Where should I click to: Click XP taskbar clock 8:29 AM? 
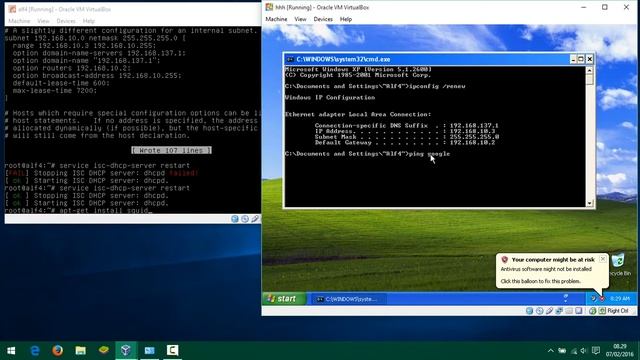click(x=620, y=299)
